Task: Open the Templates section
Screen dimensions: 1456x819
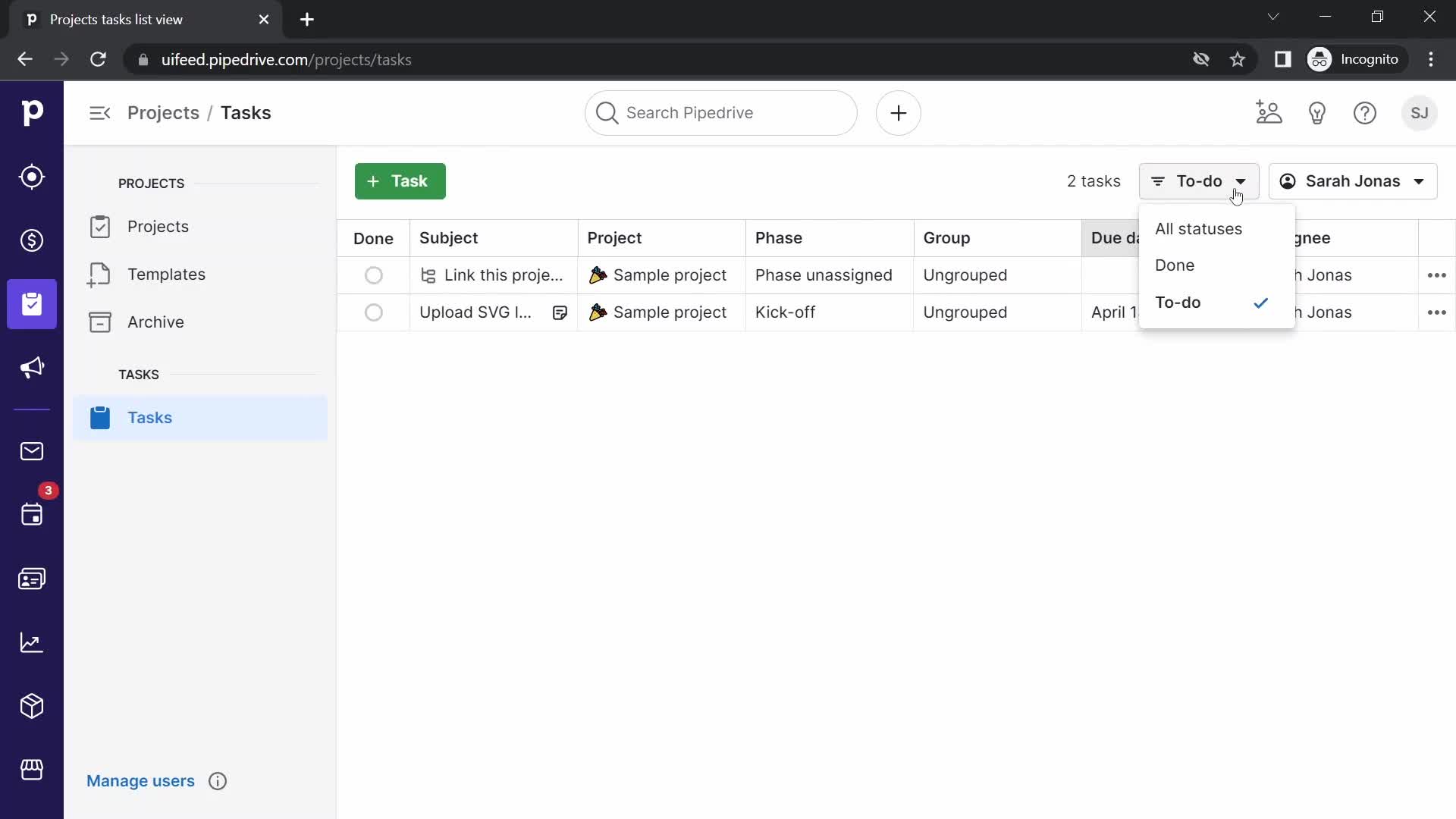Action: click(167, 274)
